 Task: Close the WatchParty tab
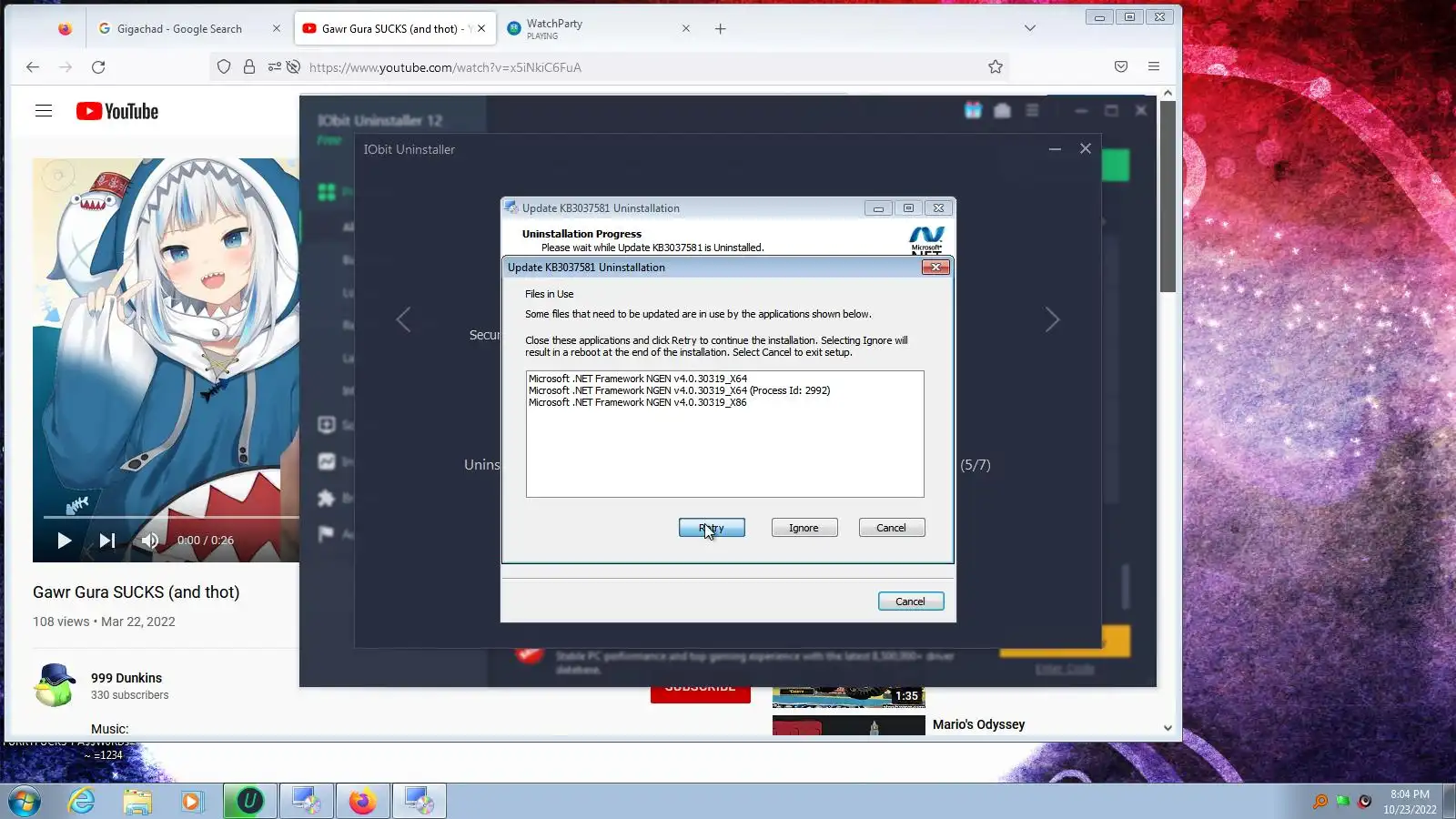point(686,28)
